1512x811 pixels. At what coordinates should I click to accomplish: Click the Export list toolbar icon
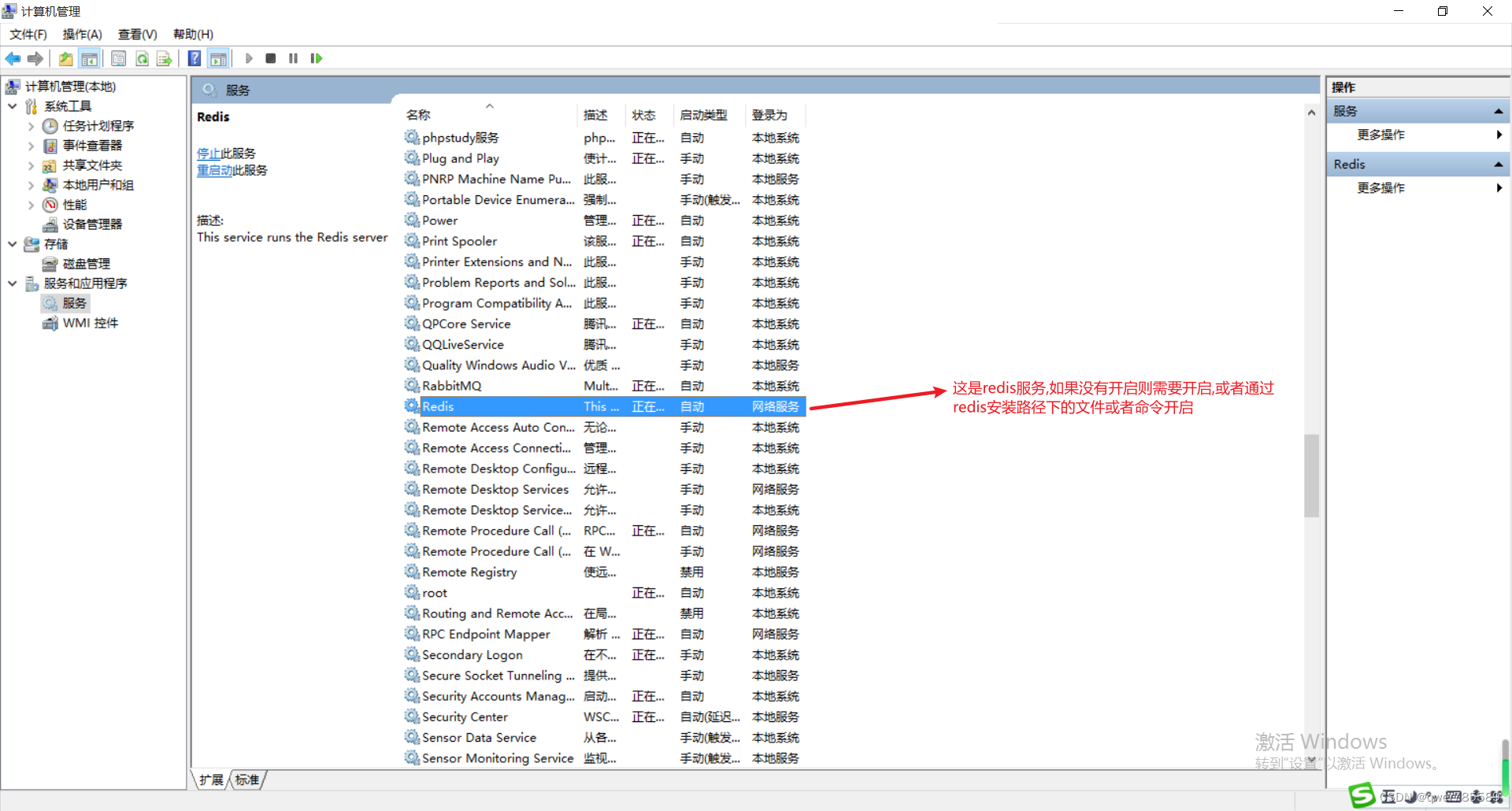164,58
